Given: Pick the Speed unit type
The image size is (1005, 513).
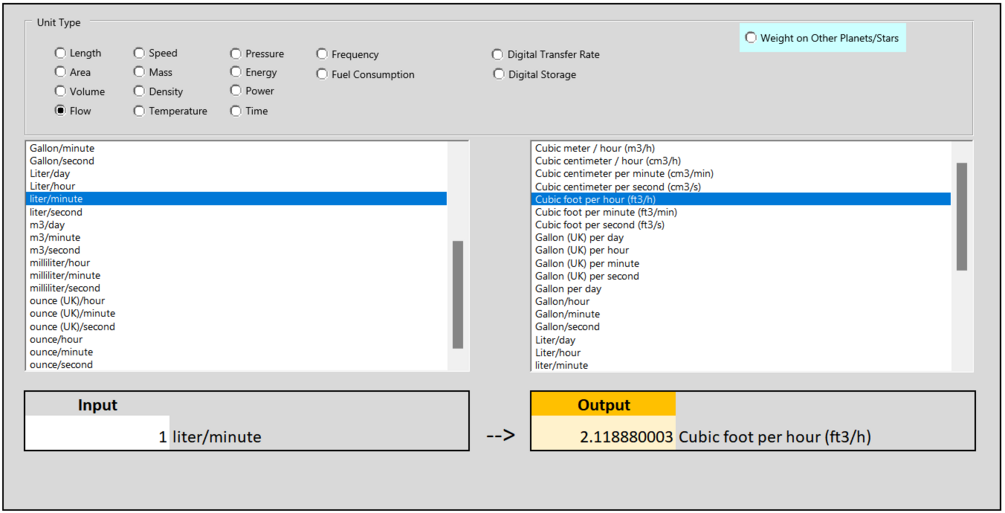Looking at the screenshot, I should [x=139, y=53].
